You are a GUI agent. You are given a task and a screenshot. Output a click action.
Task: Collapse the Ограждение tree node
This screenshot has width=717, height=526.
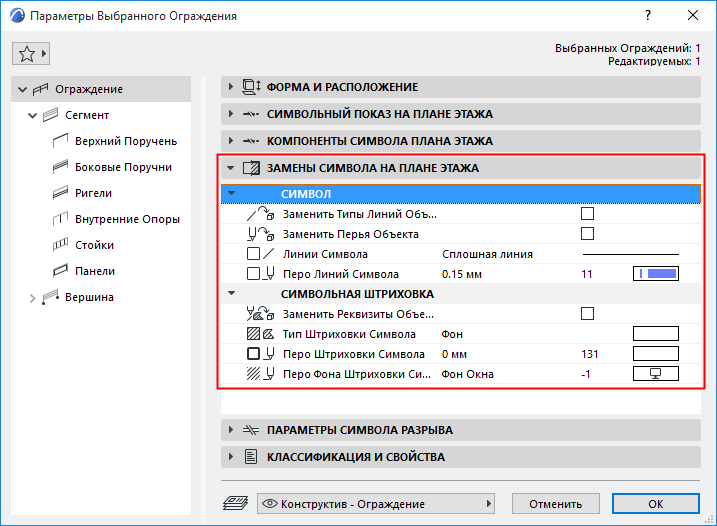pyautogui.click(x=22, y=90)
